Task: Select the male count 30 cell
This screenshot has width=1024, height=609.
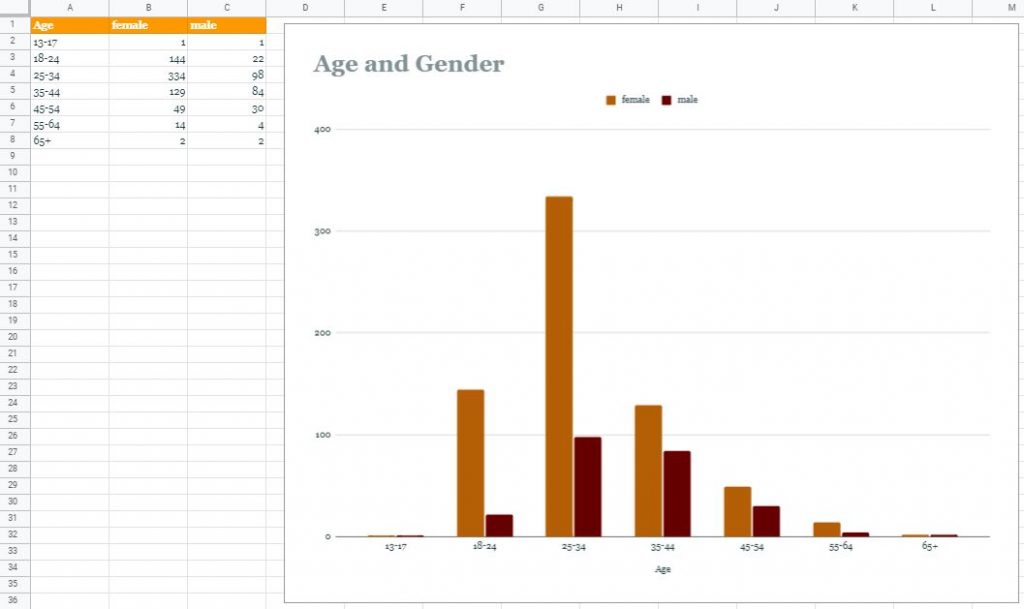Action: tap(227, 108)
